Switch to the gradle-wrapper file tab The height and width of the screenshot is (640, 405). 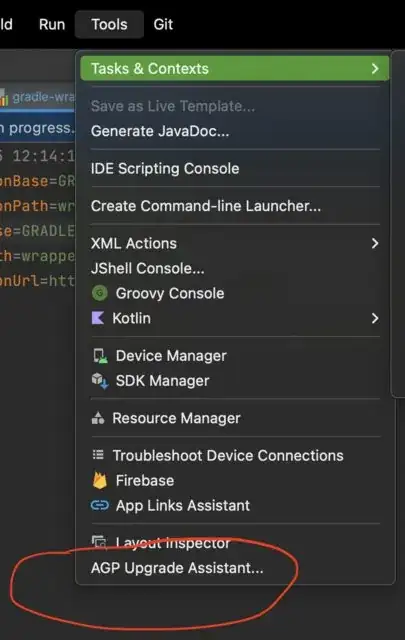click(38, 98)
